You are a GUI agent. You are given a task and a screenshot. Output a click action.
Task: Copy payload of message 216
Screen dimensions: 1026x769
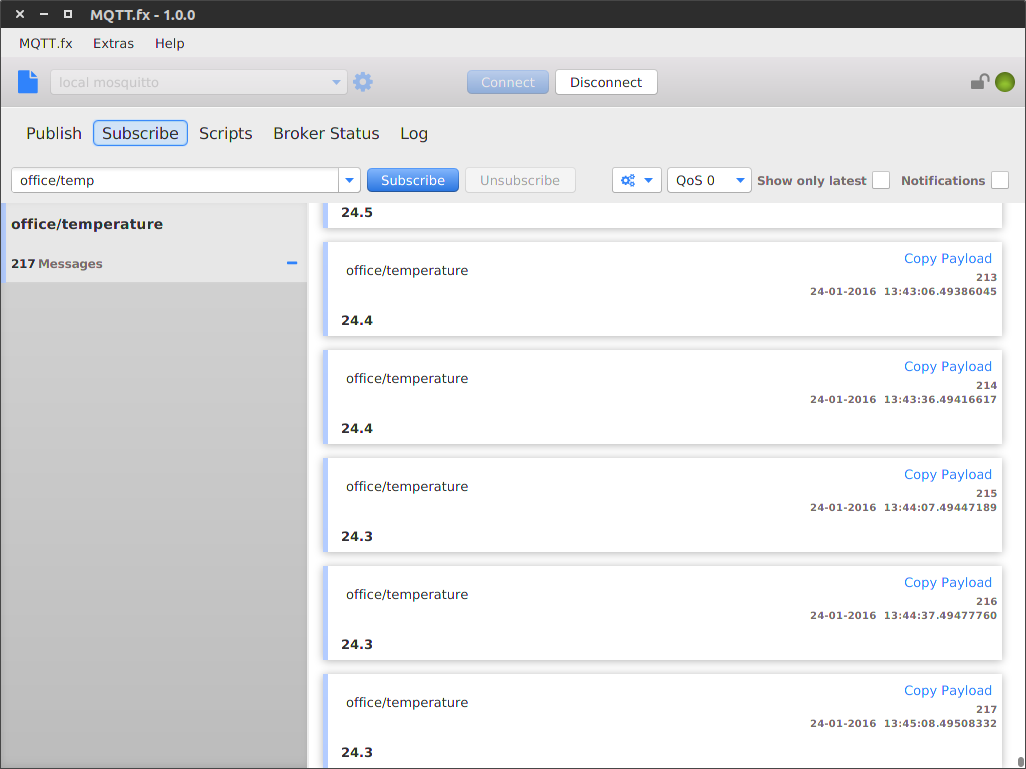pos(947,582)
